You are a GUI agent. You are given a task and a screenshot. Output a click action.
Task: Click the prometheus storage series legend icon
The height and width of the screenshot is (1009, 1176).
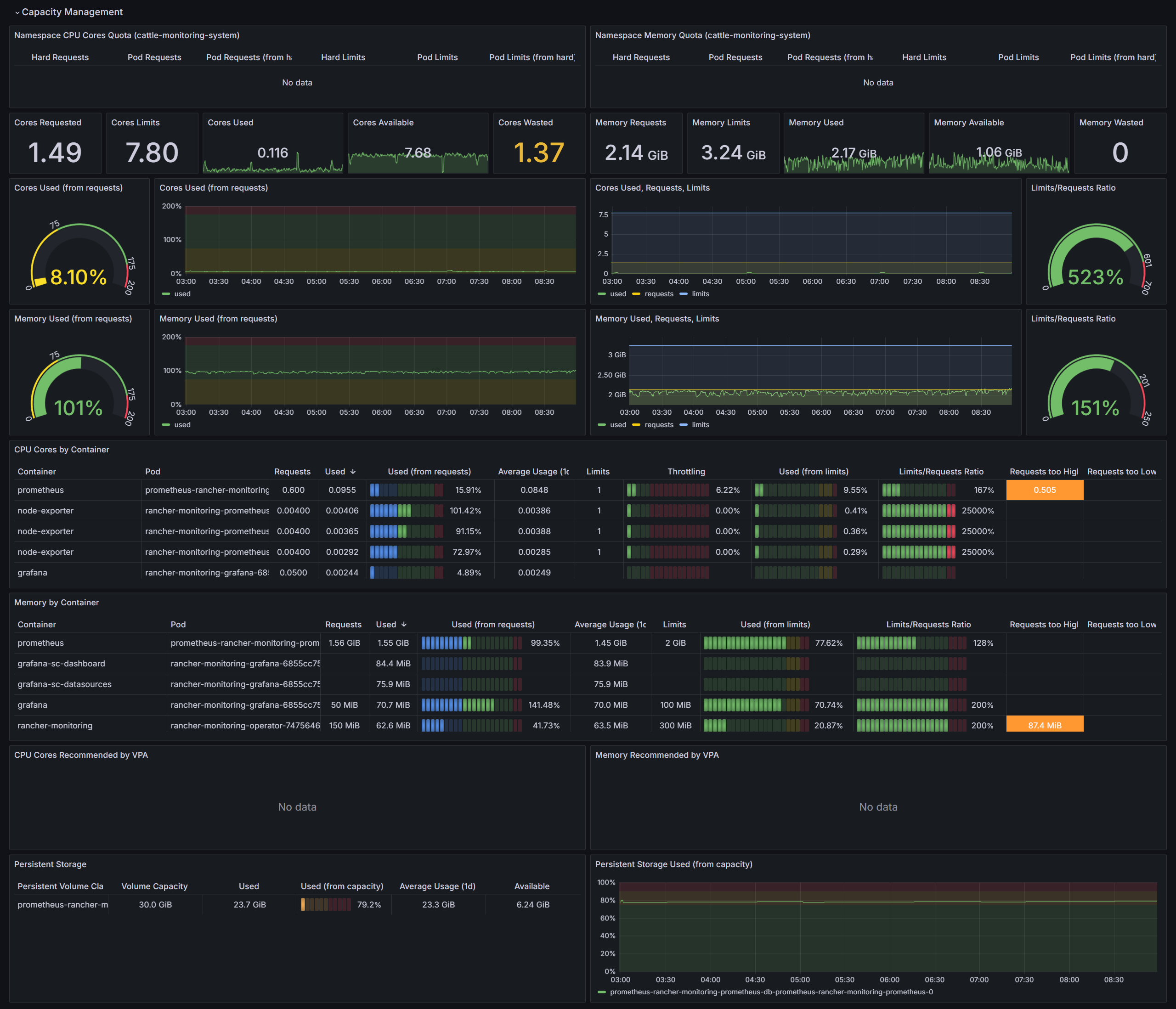(602, 992)
